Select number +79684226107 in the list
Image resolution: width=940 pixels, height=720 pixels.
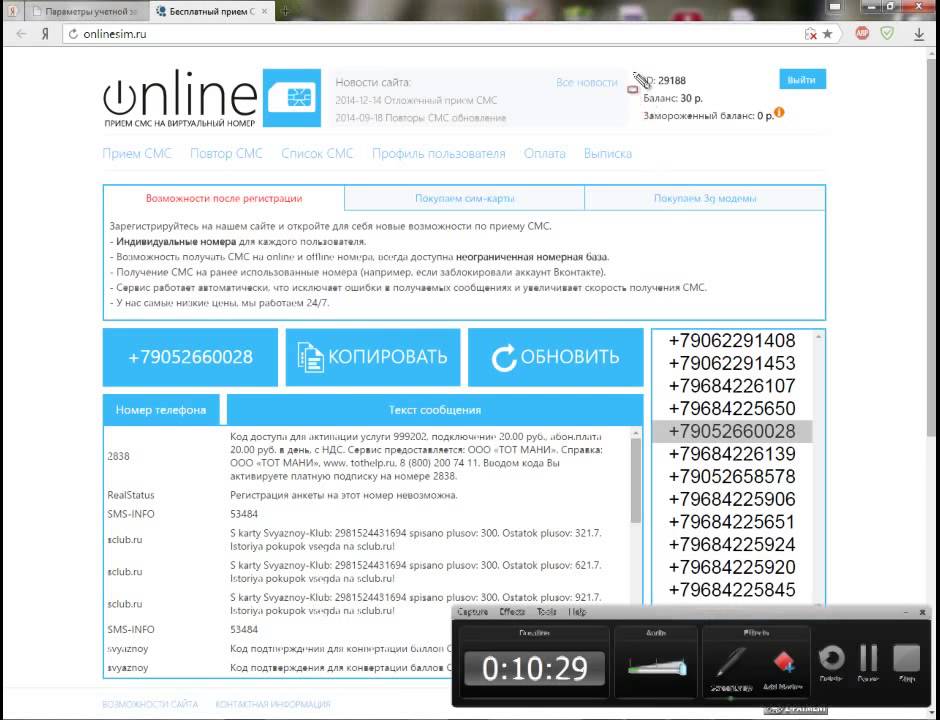pos(732,386)
